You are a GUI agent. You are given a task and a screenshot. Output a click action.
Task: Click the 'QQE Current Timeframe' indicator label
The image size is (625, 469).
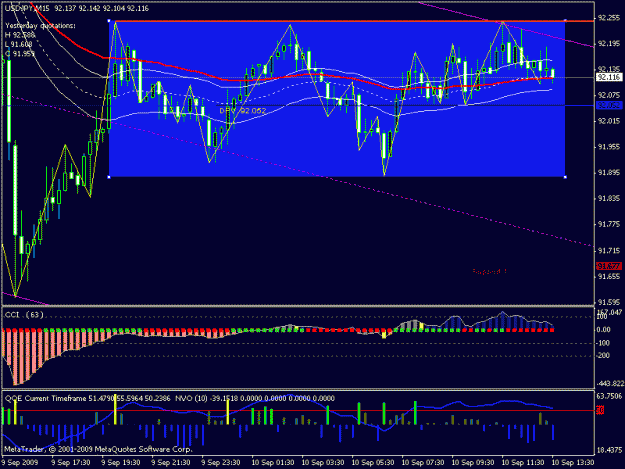[45, 398]
